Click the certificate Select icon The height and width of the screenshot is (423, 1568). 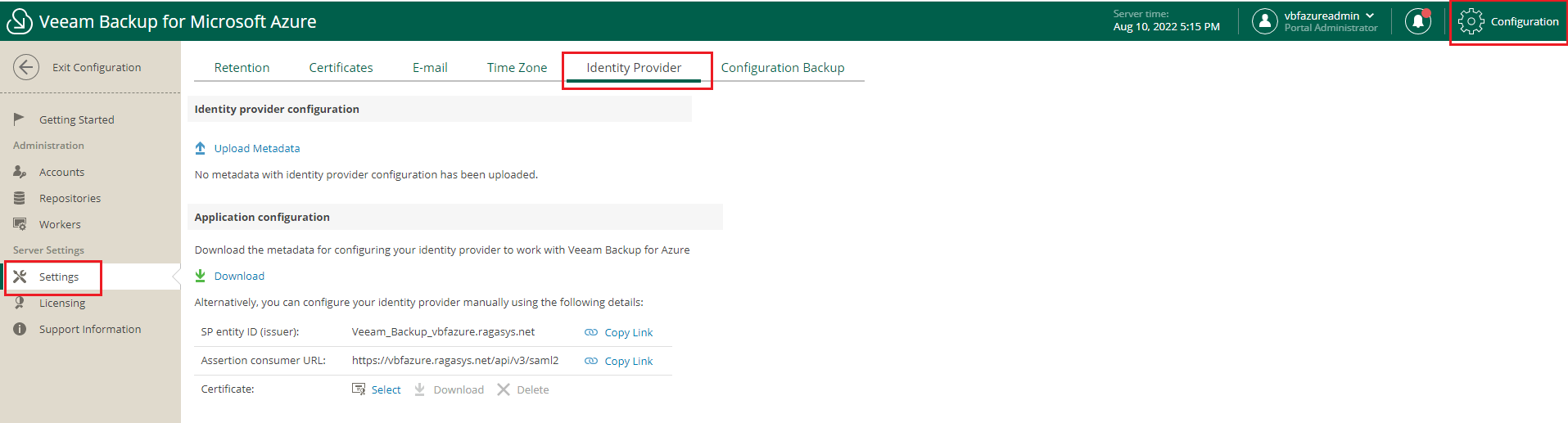click(x=359, y=389)
